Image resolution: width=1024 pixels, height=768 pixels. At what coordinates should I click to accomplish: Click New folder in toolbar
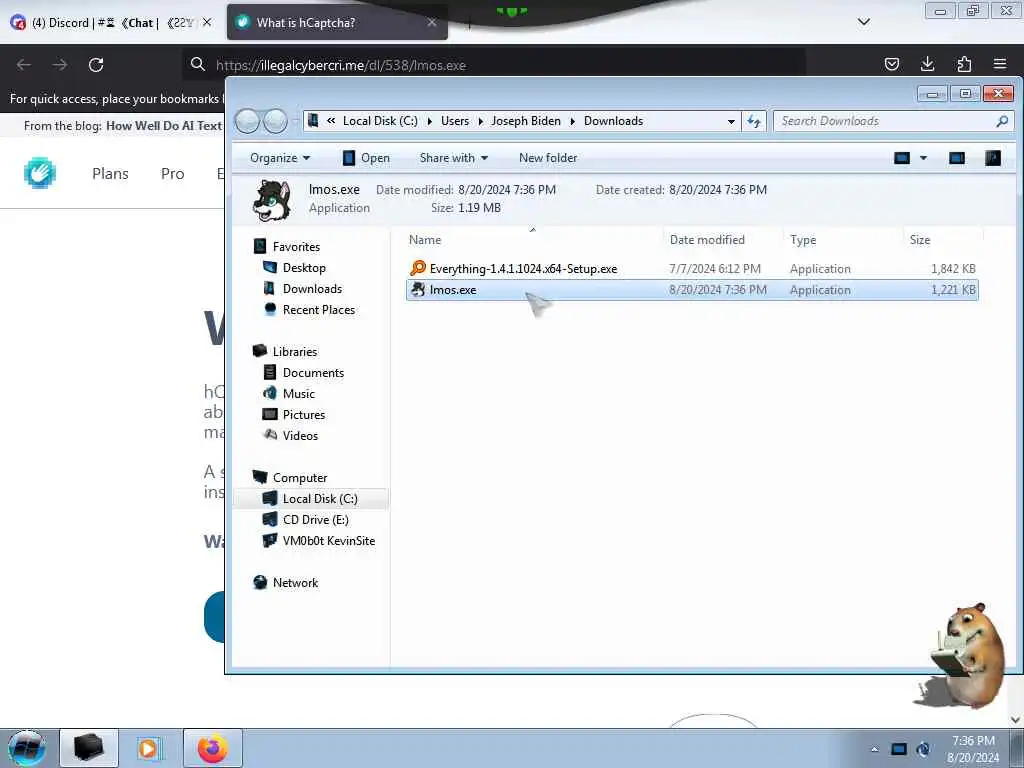coord(548,158)
